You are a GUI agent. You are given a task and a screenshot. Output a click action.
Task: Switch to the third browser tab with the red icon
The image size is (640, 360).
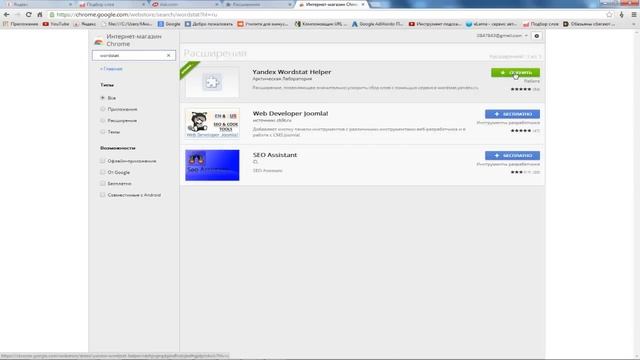[x=184, y=4]
